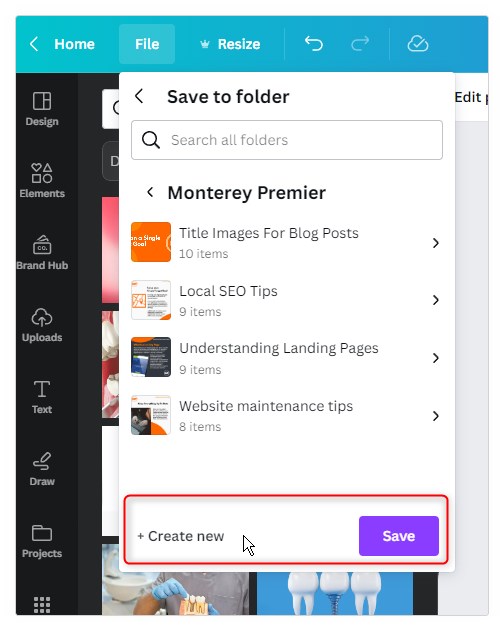Screen dimensions: 504x631
Task: Open the Uploads panel
Action: [x=42, y=325]
